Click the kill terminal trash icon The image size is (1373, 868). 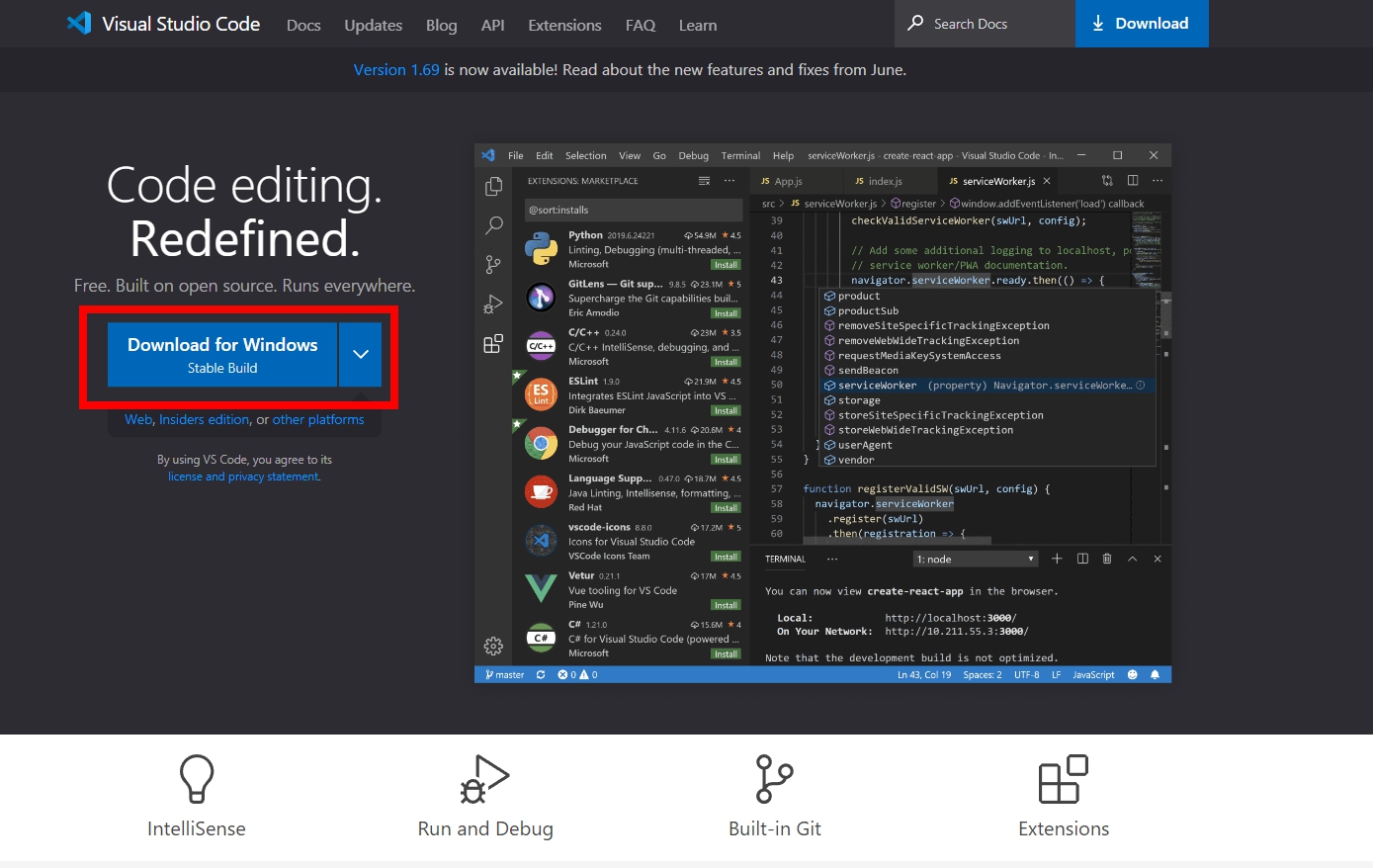pos(1107,559)
